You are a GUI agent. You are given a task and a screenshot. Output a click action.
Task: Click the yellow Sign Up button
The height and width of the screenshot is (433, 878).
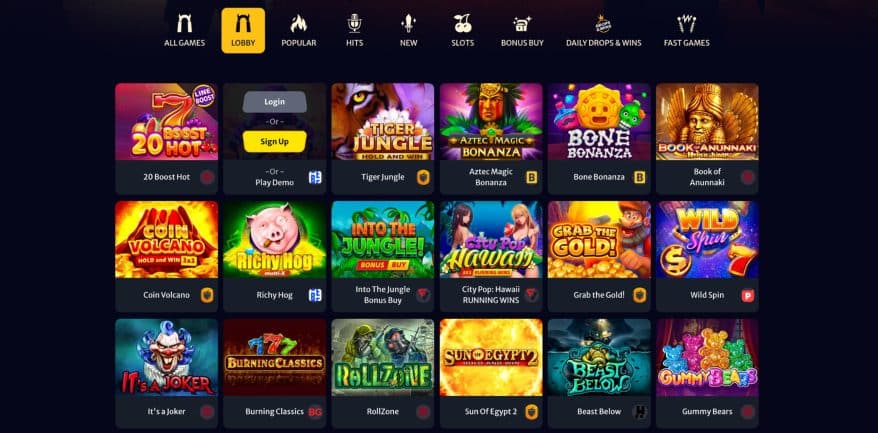tap(274, 142)
